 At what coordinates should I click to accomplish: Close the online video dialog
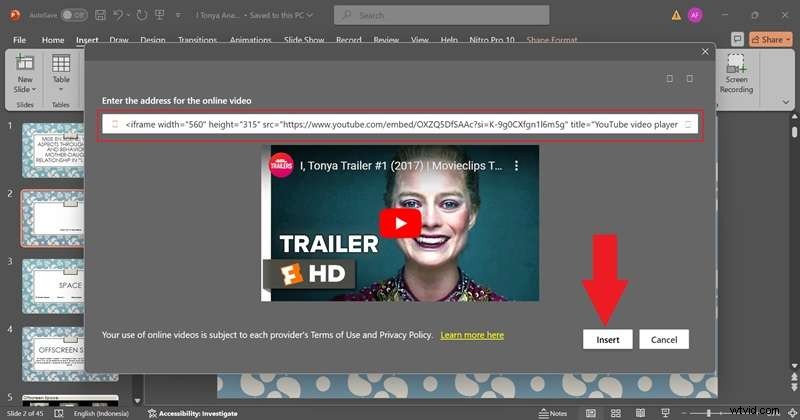tap(705, 52)
